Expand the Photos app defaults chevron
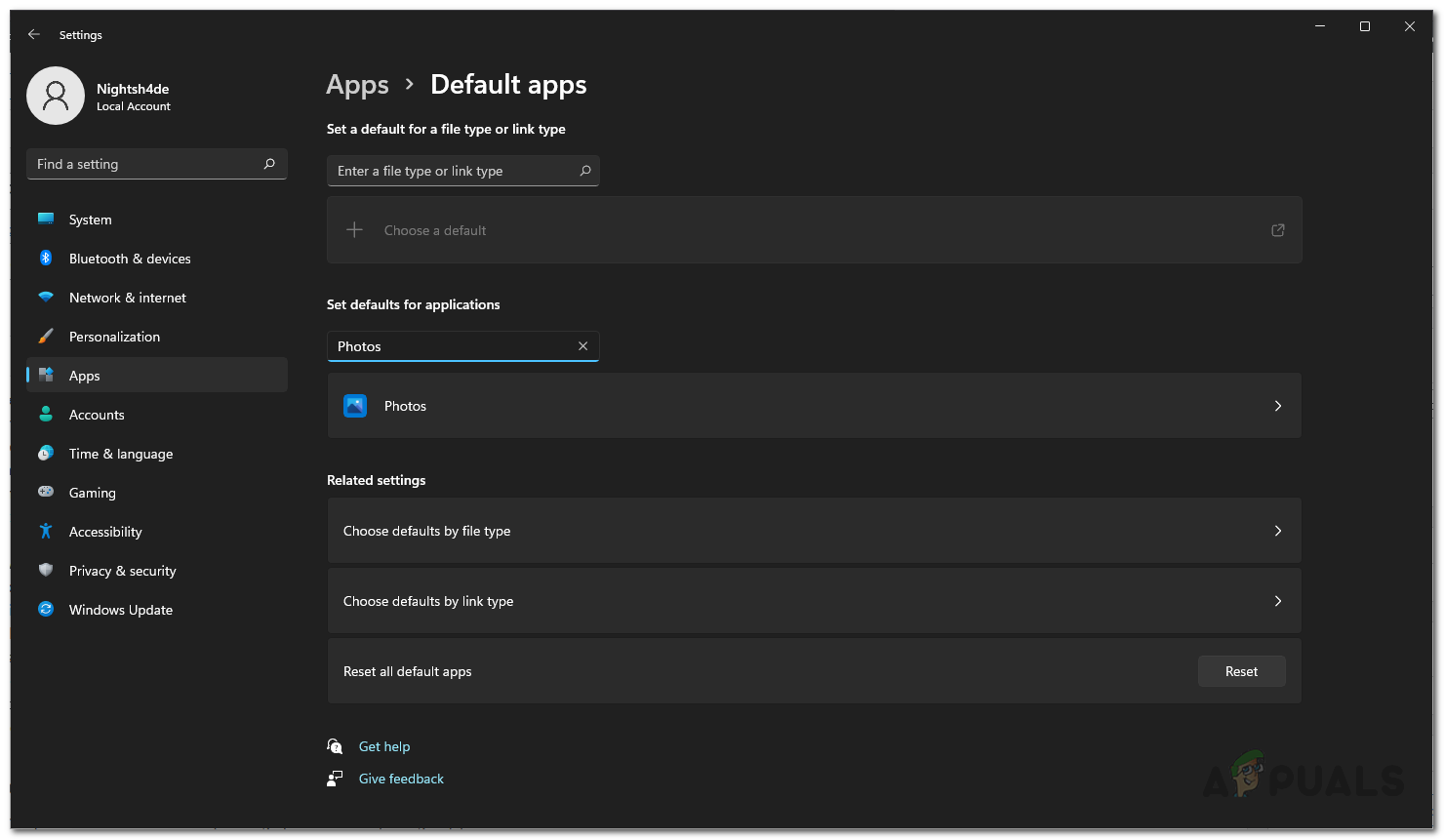 pyautogui.click(x=1277, y=406)
